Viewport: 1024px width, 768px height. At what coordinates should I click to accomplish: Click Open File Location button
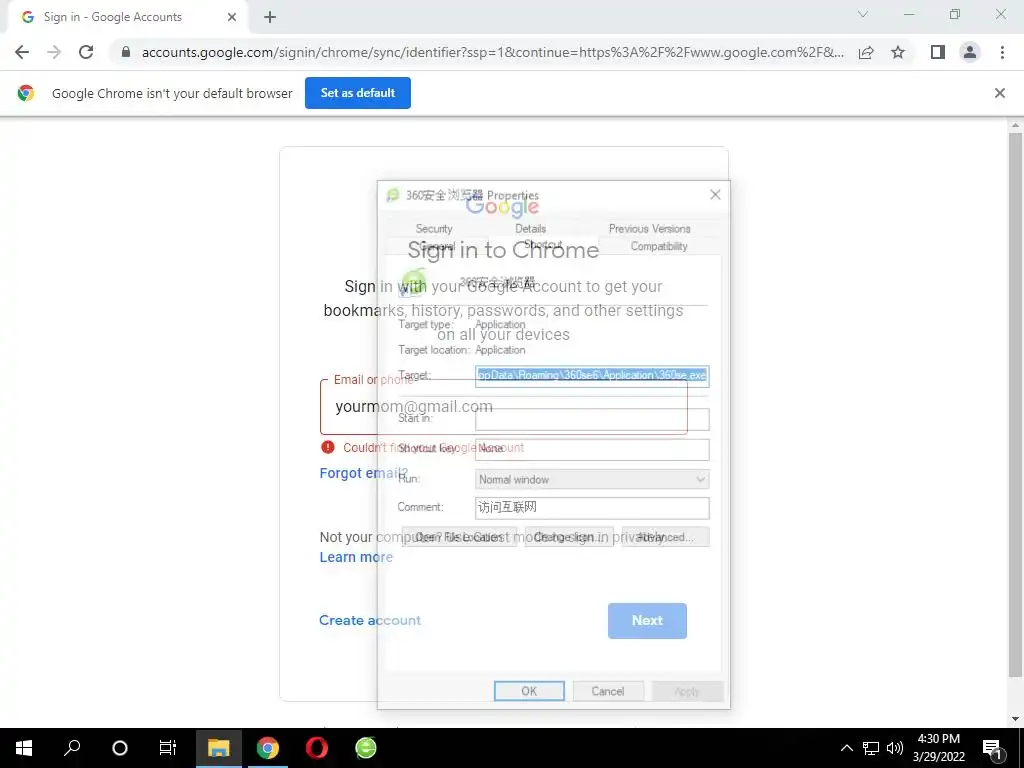tap(459, 537)
